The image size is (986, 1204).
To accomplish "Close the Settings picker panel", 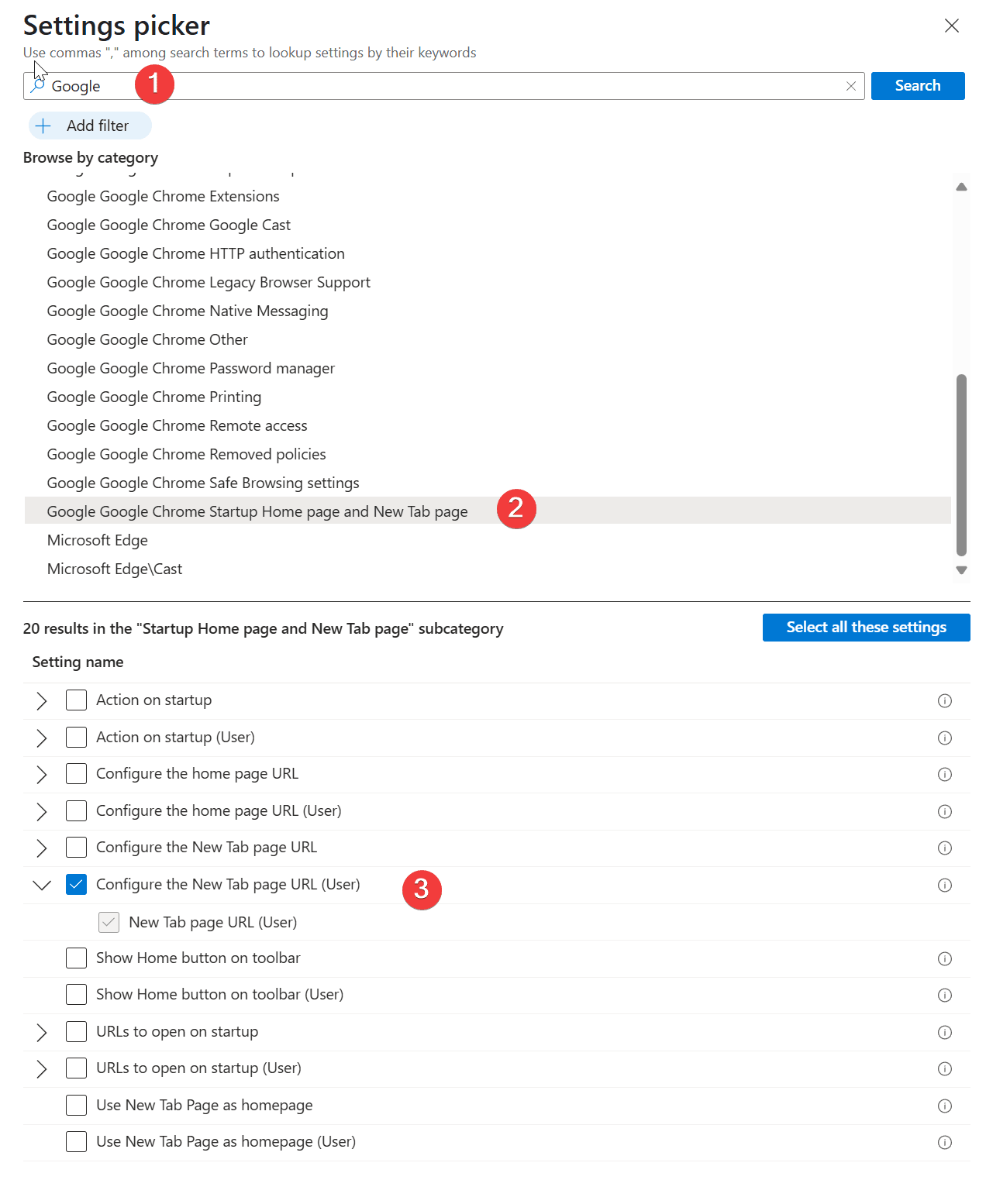I will pos(952,26).
